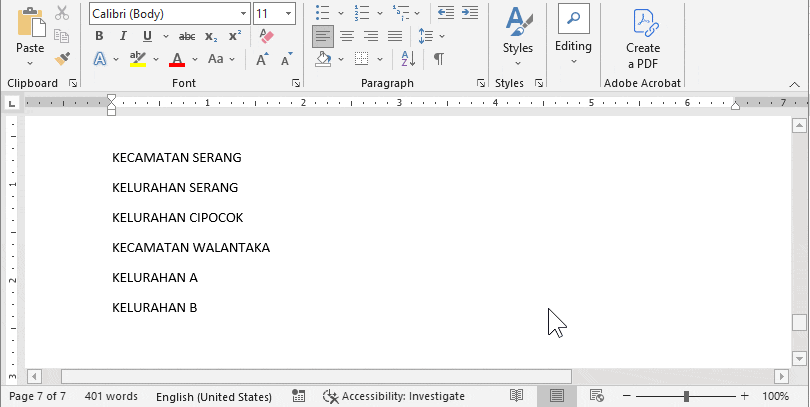Click the macro recording status icon
This screenshot has height=407, width=810.
pyautogui.click(x=298, y=396)
